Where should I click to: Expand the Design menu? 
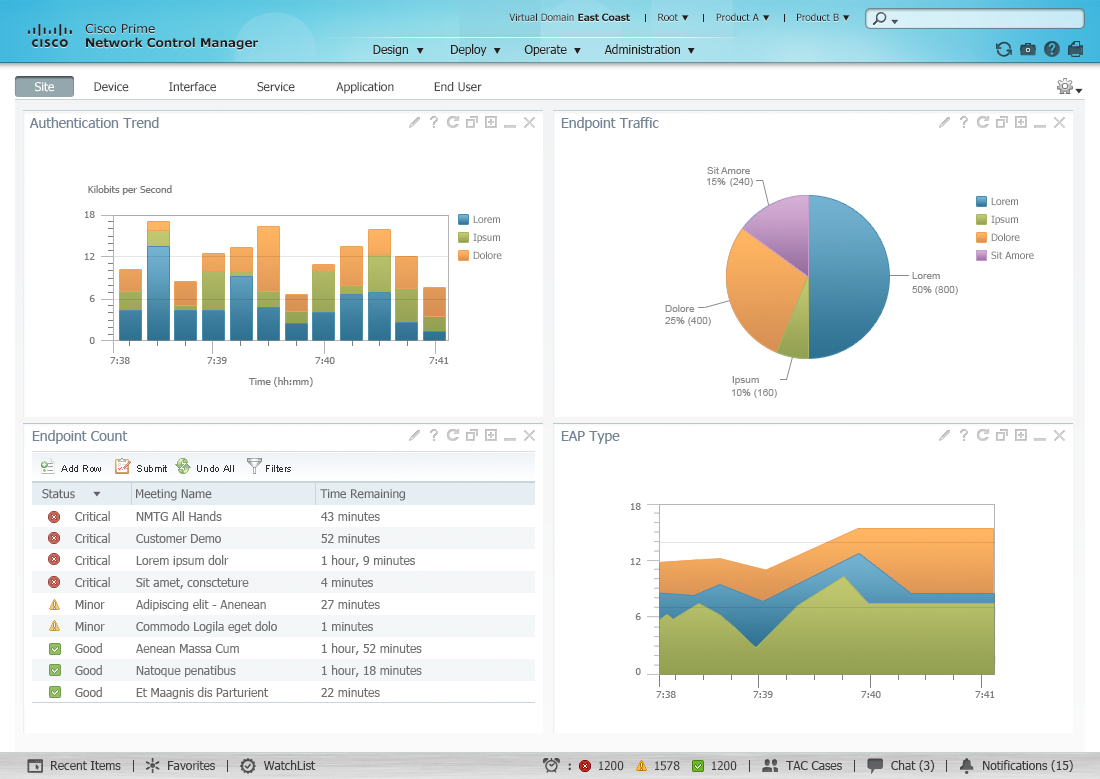398,50
